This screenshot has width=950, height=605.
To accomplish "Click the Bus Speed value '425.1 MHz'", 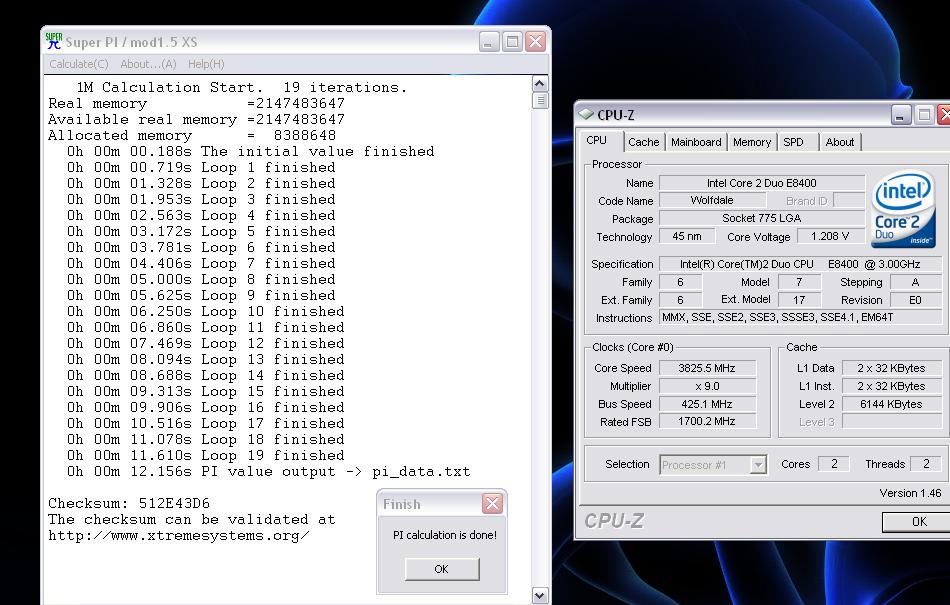I will coord(707,404).
